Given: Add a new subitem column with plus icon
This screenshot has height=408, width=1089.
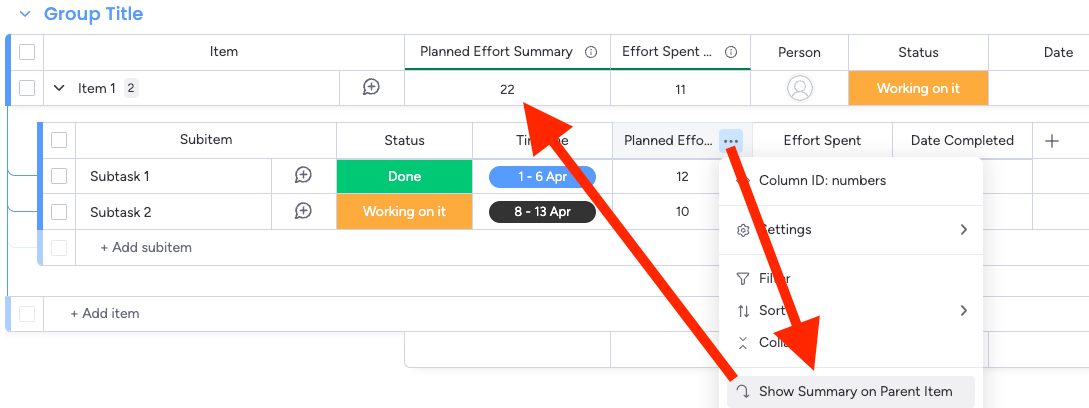Looking at the screenshot, I should coord(1052,141).
